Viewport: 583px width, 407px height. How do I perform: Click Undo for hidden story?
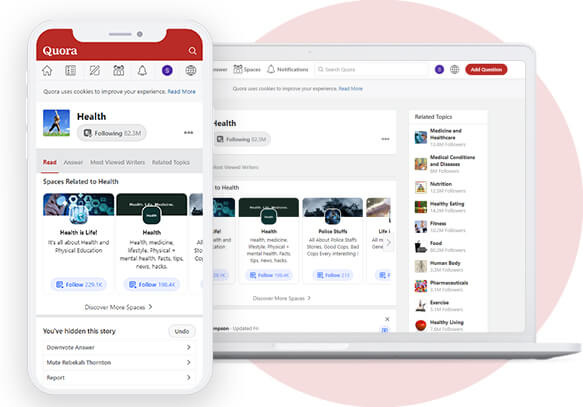tap(182, 331)
